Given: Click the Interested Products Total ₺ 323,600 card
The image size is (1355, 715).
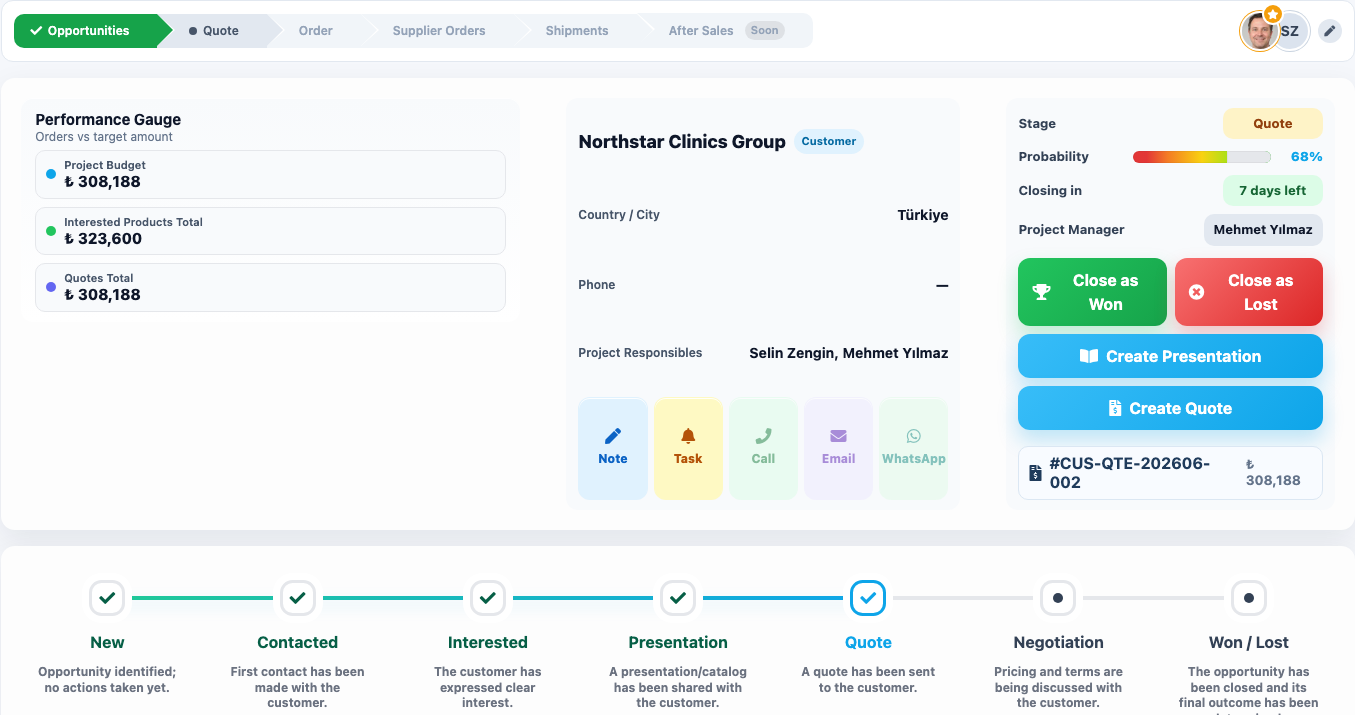Looking at the screenshot, I should click(x=270, y=231).
